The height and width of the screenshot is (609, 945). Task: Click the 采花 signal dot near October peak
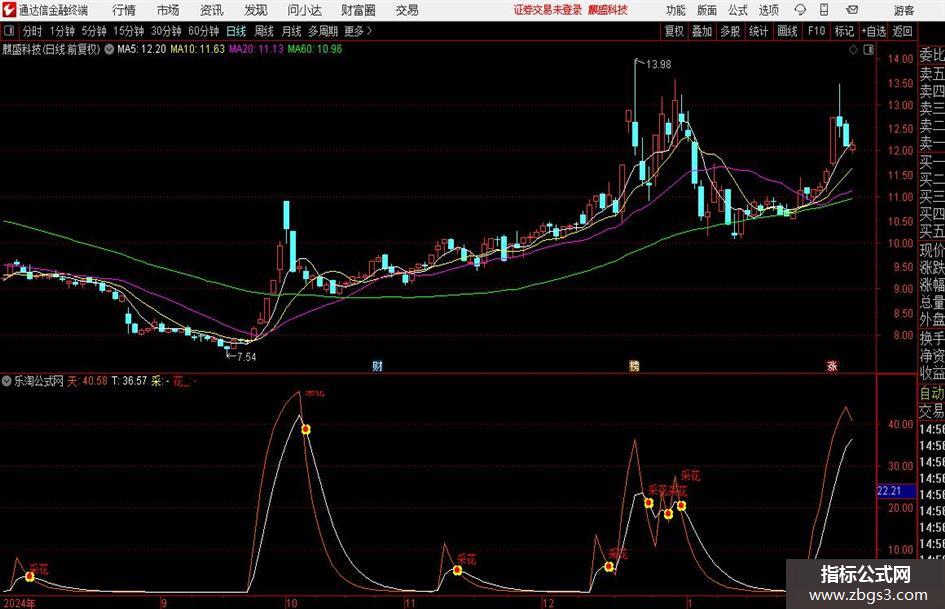tap(306, 429)
